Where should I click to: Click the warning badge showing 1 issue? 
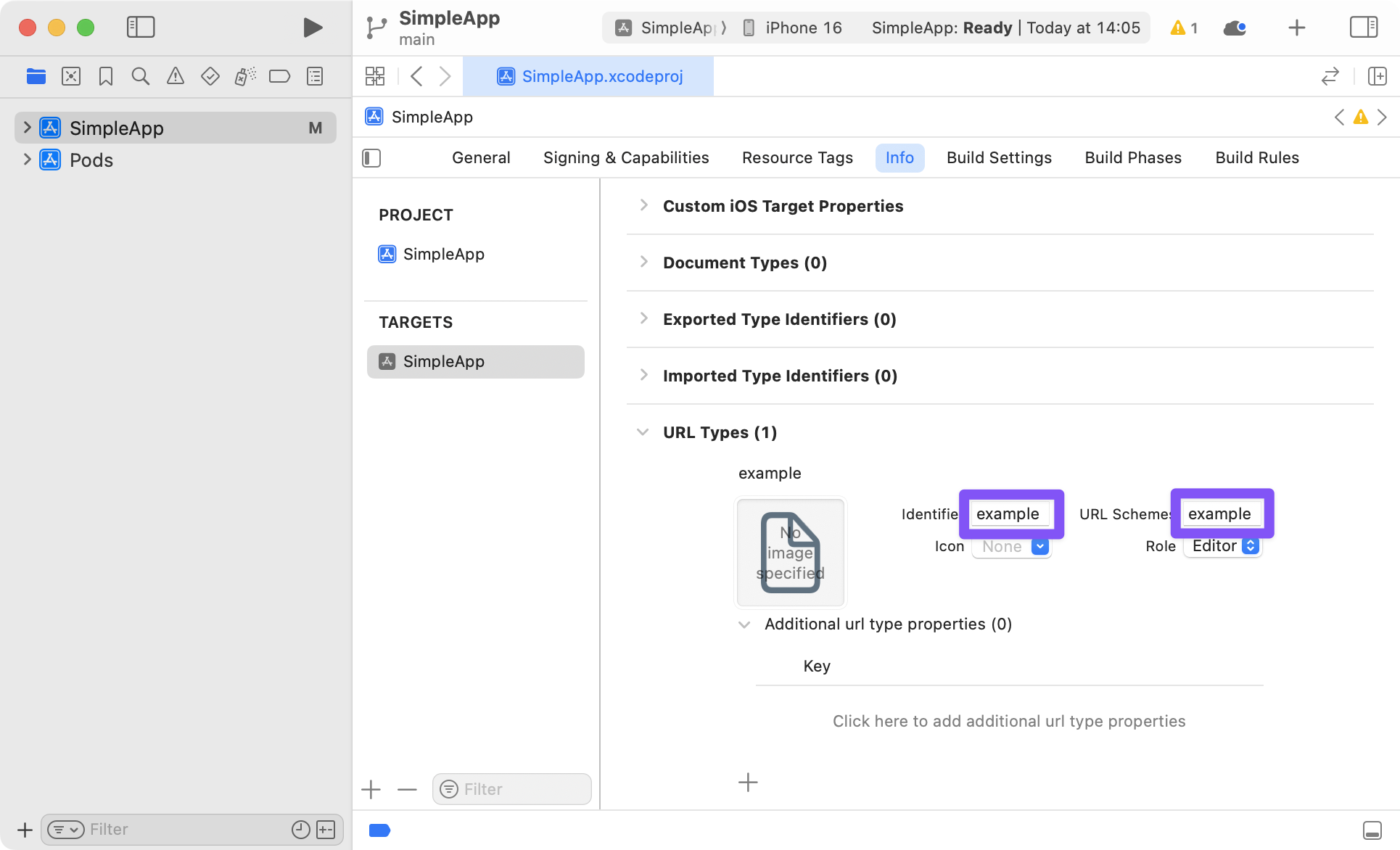coord(1182,27)
